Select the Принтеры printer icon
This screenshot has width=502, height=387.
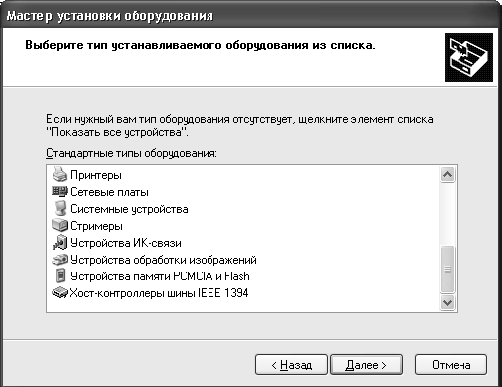tap(60, 174)
